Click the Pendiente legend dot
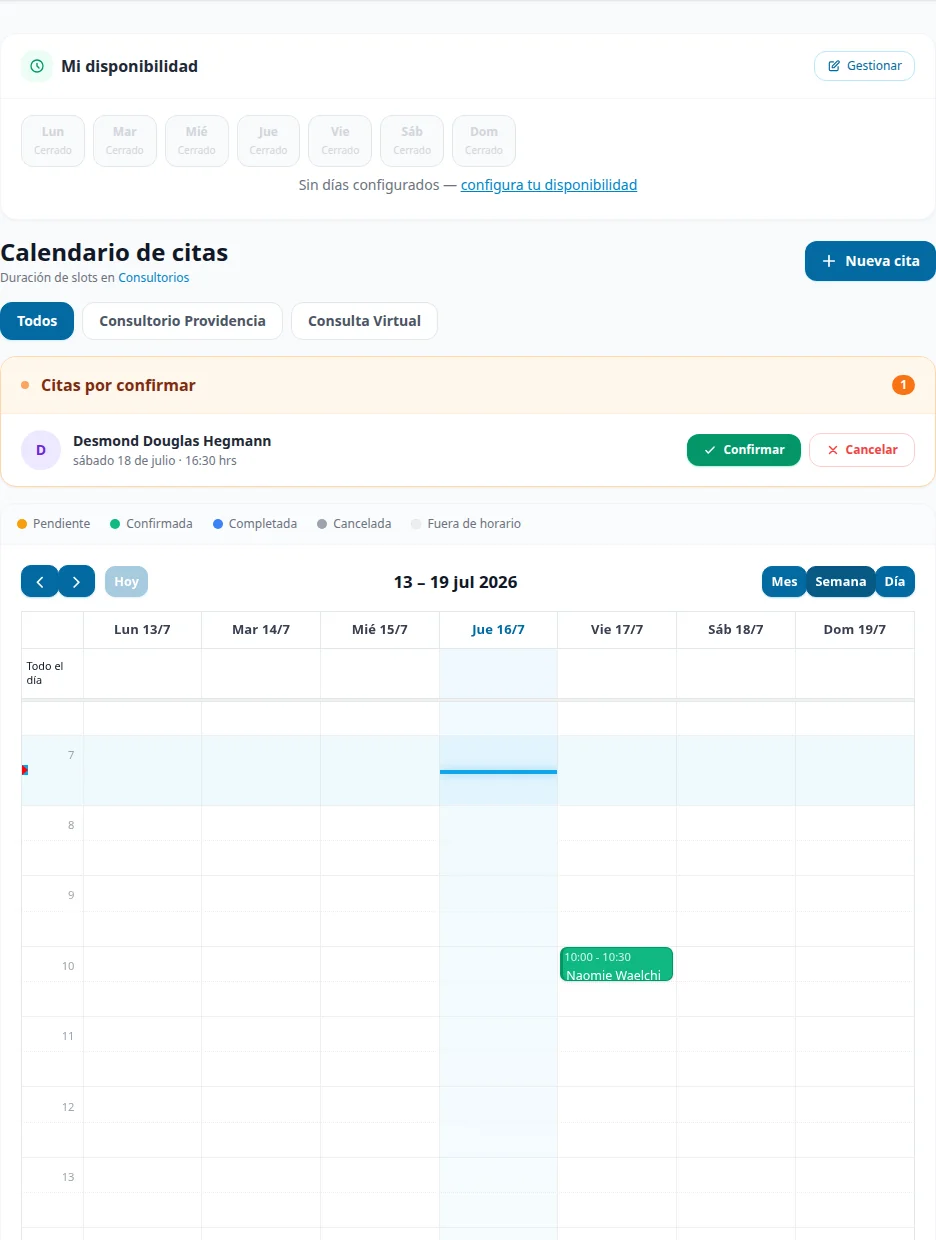 coord(22,524)
